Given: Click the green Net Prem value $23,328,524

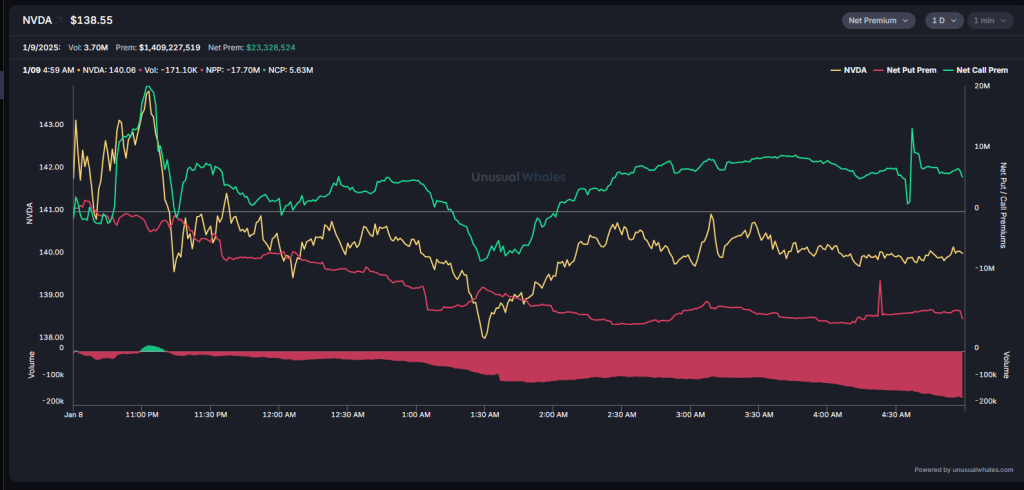Looking at the screenshot, I should 262,47.
